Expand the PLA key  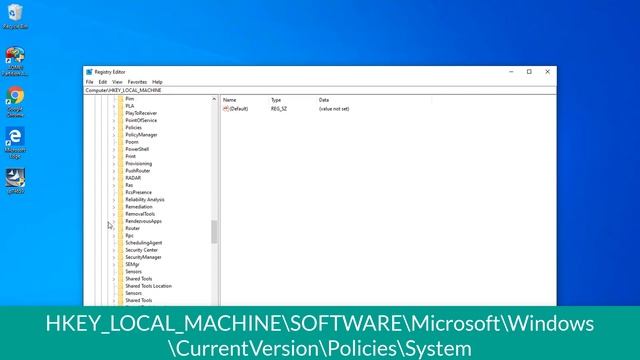point(114,106)
